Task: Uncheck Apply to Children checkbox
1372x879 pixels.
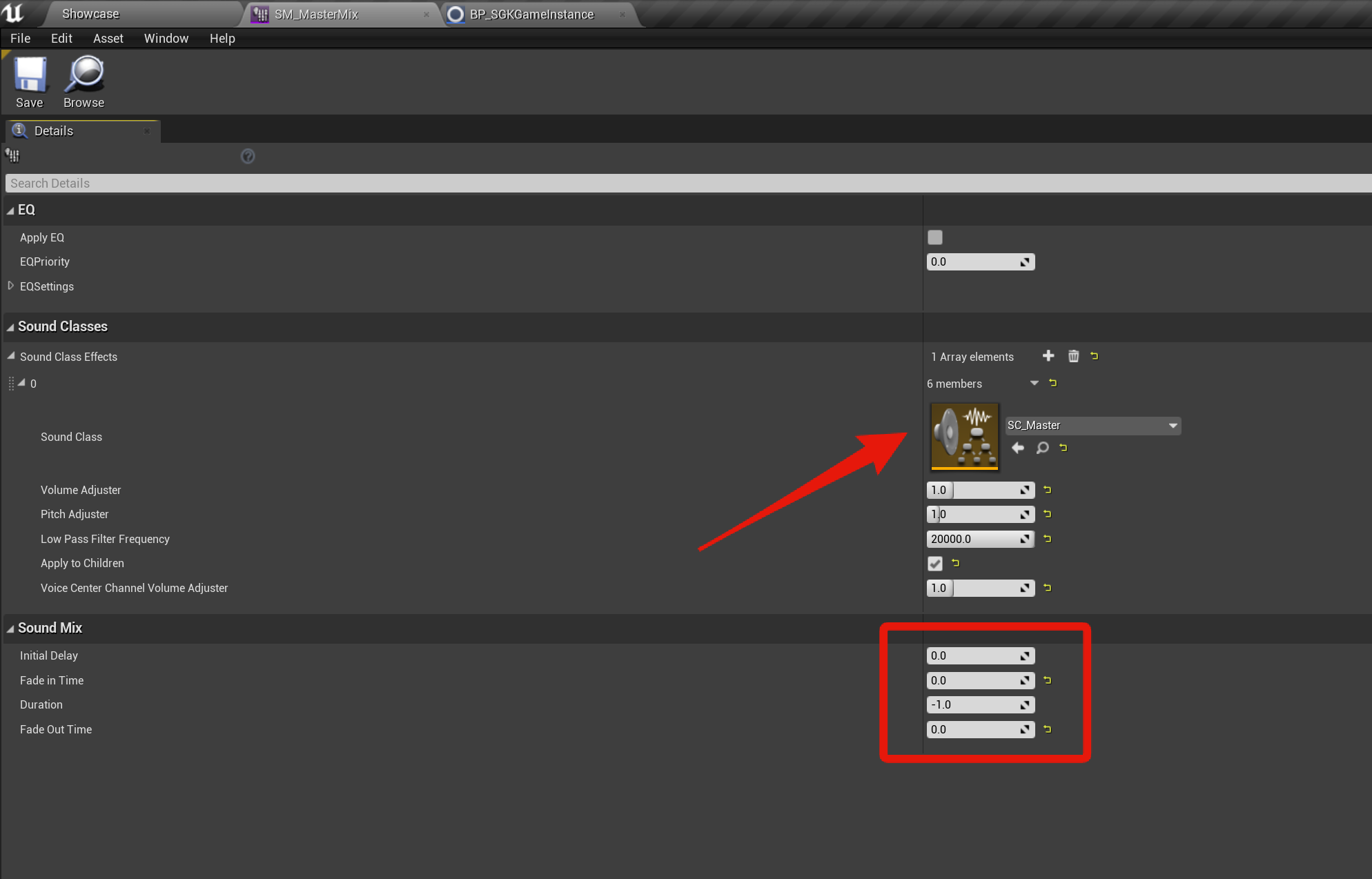Action: click(x=935, y=564)
